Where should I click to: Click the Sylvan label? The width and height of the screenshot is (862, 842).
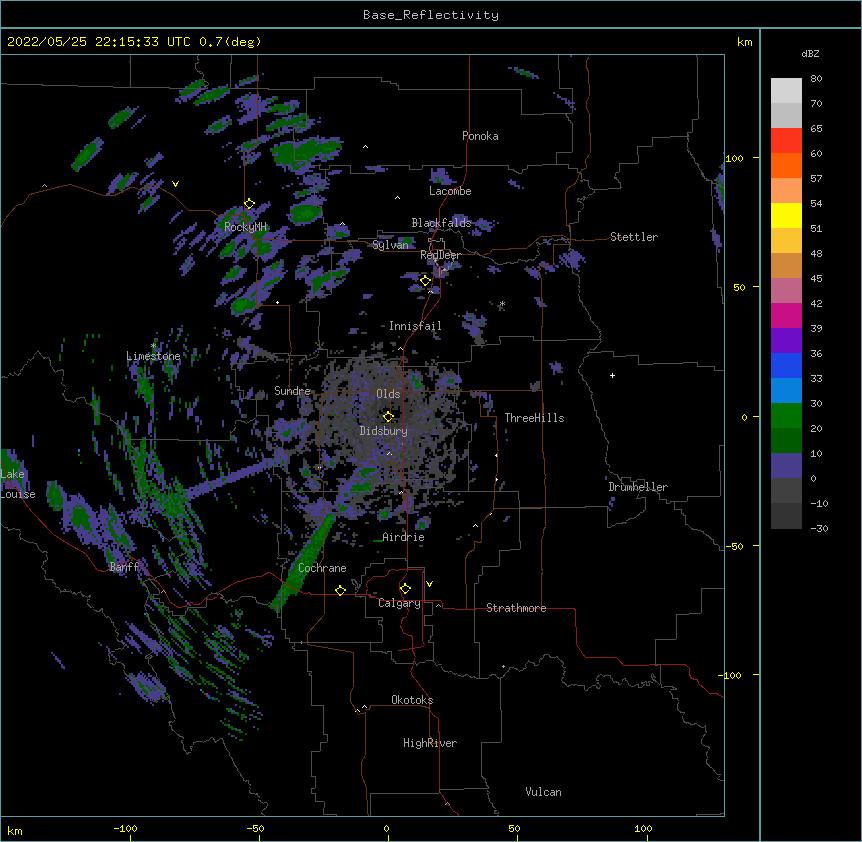390,245
